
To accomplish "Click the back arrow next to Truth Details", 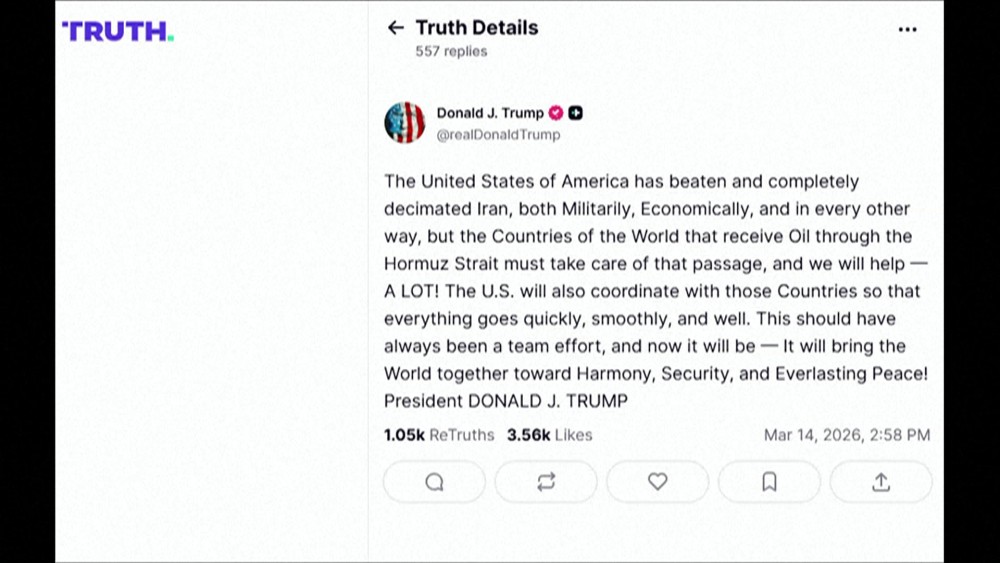I will 396,28.
